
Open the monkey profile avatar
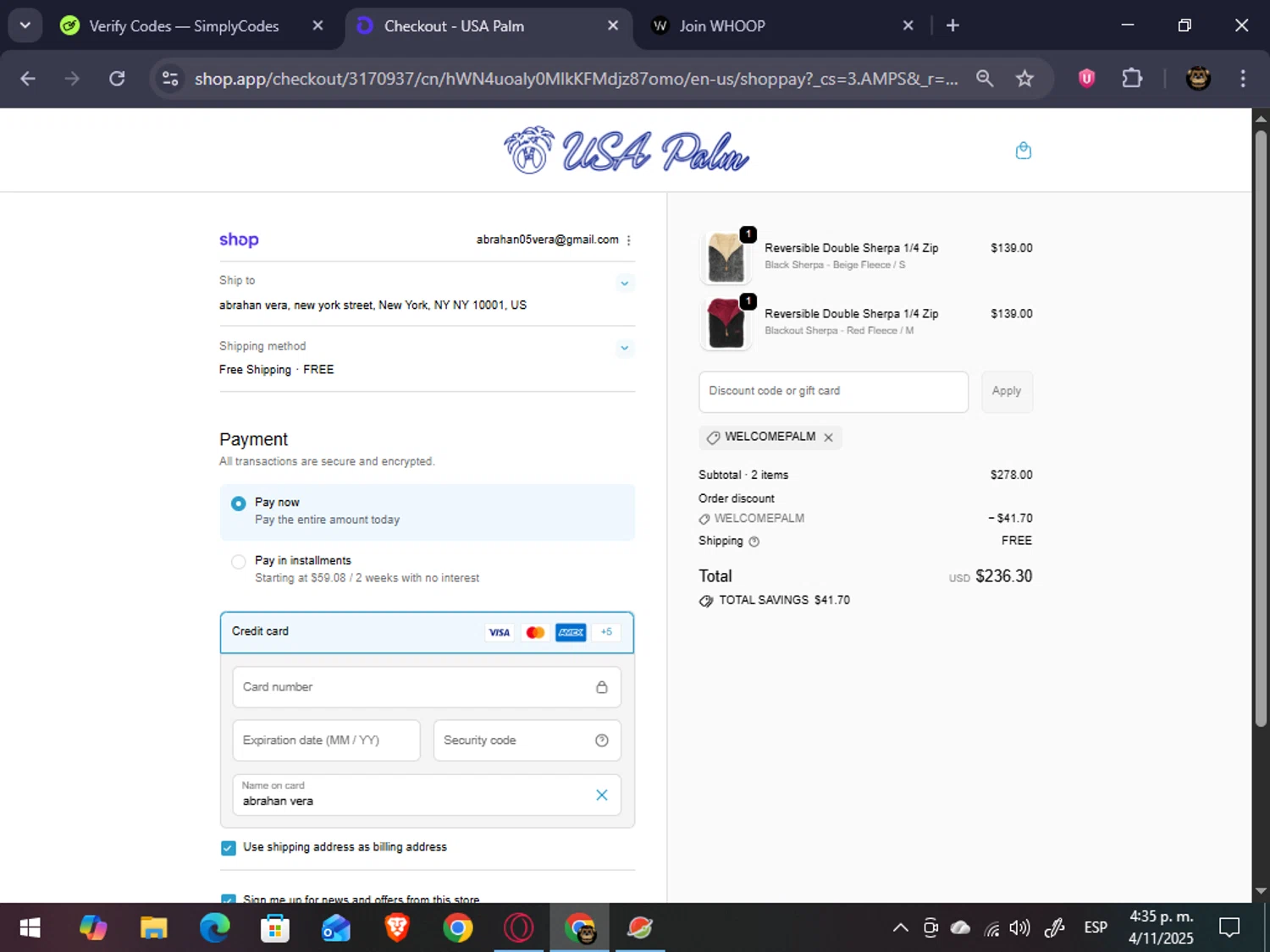pyautogui.click(x=1197, y=79)
